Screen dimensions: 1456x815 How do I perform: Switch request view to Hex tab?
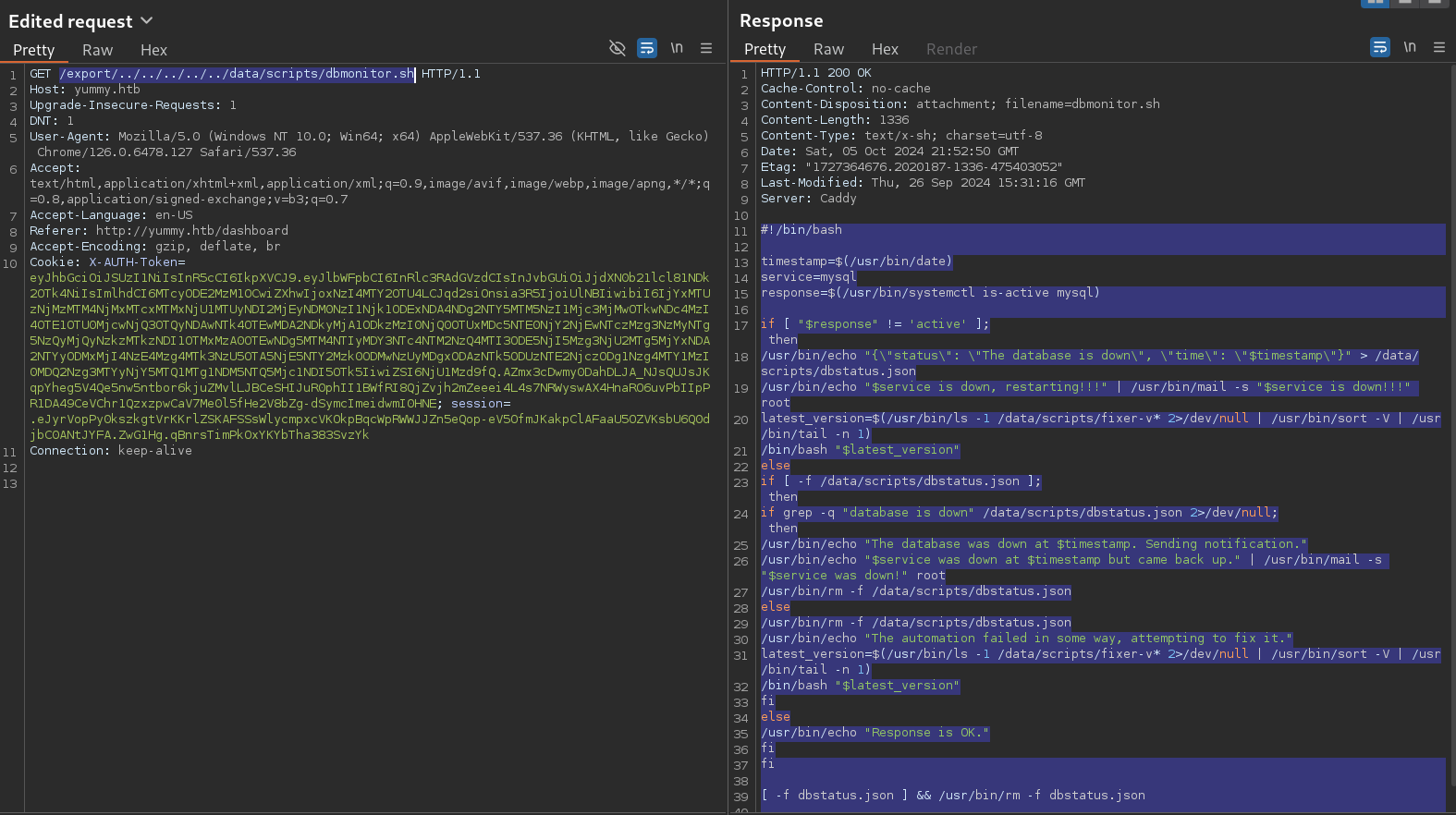tap(153, 50)
